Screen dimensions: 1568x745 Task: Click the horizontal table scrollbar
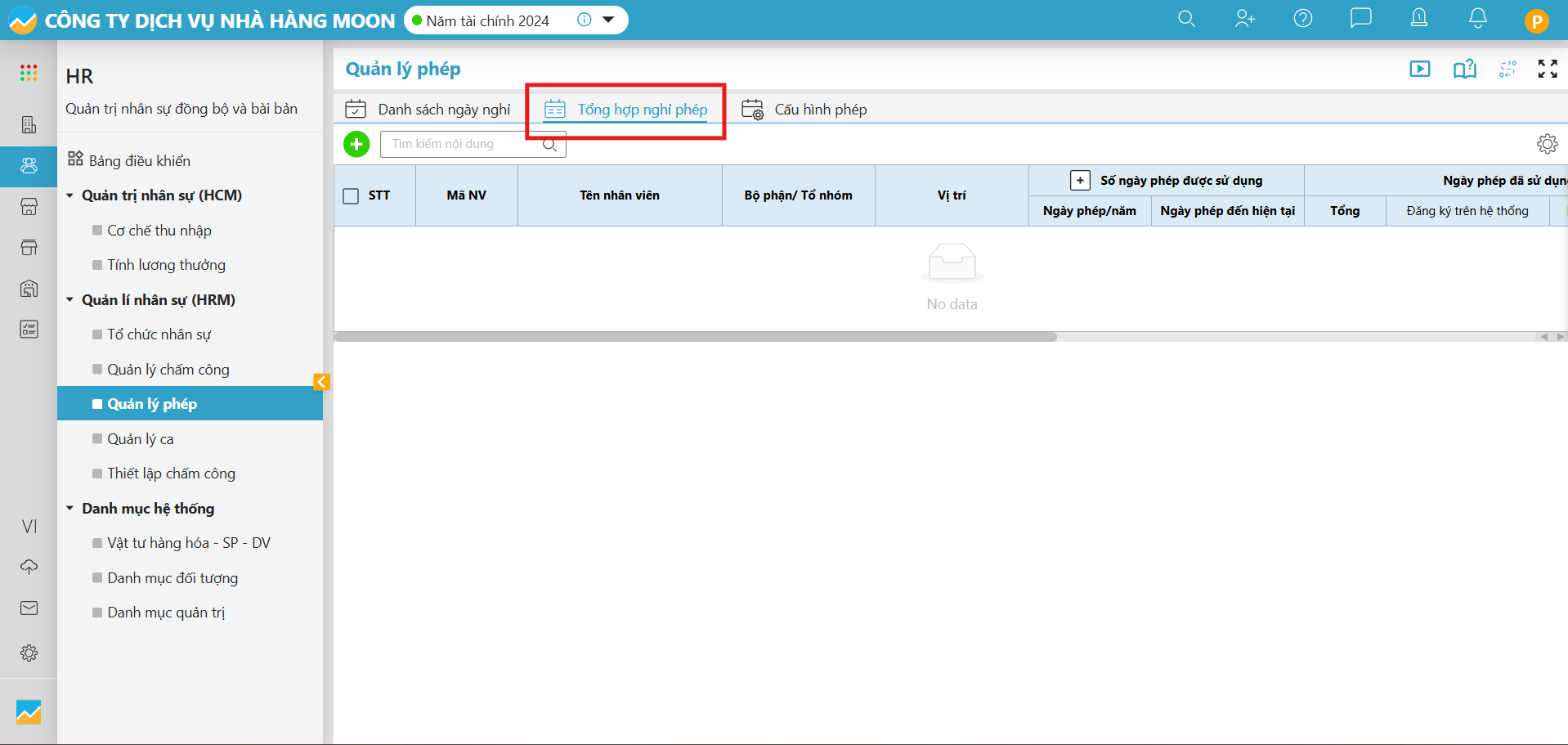(x=695, y=337)
